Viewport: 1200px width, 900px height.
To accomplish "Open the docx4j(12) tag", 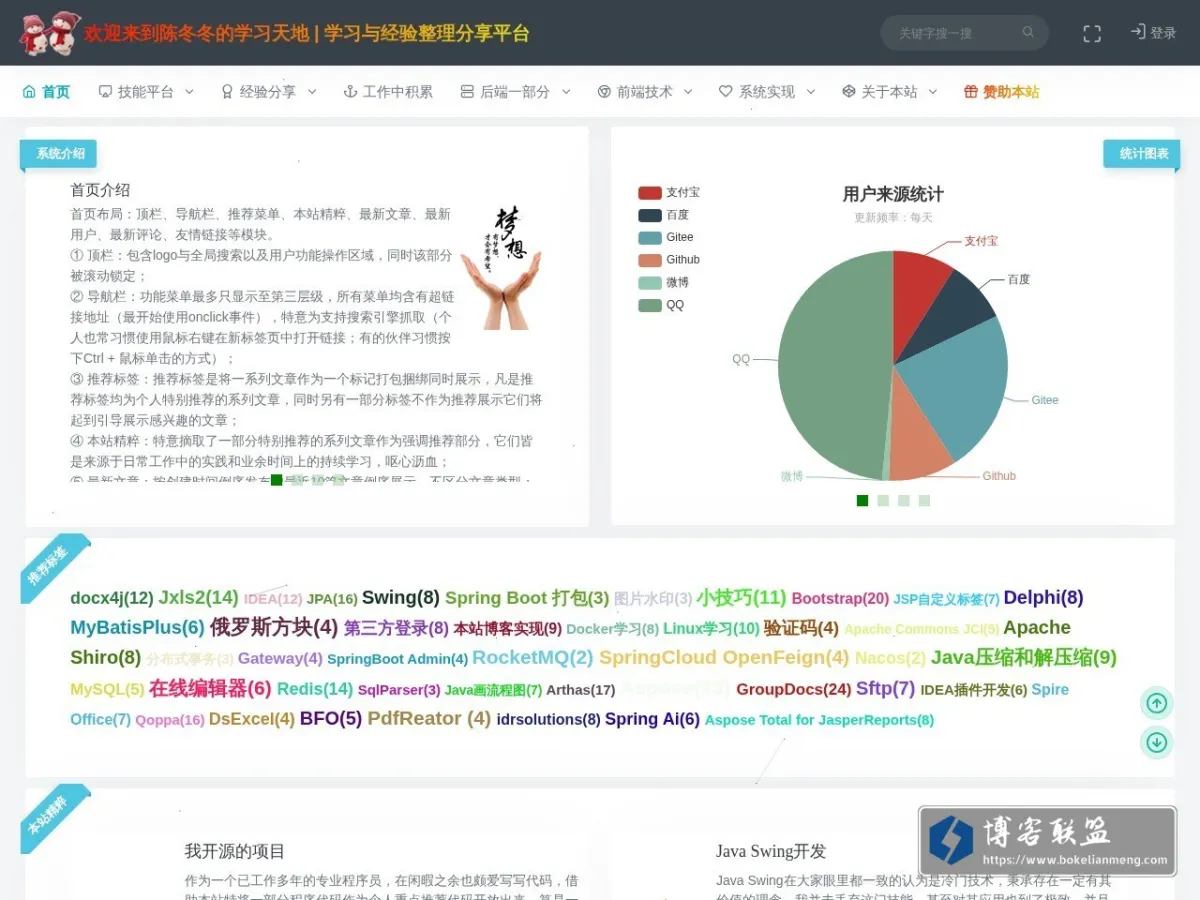I will [112, 598].
